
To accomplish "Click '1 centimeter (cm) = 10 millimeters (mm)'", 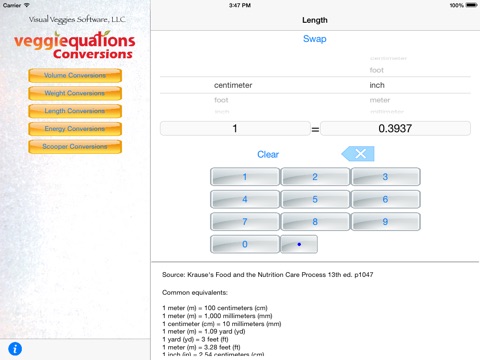I will click(222, 324).
